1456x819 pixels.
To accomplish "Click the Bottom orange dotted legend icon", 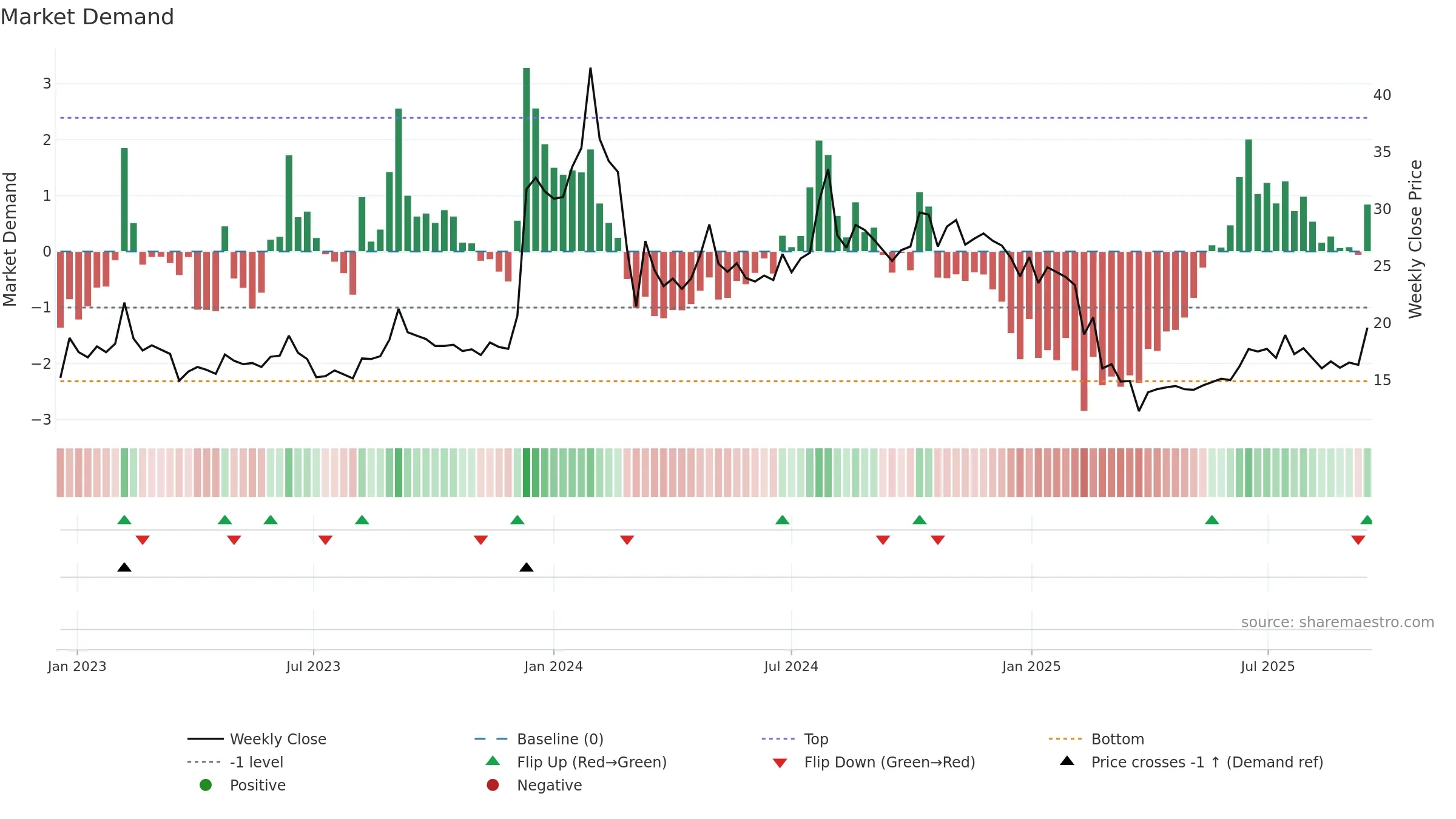I will coord(1065,739).
